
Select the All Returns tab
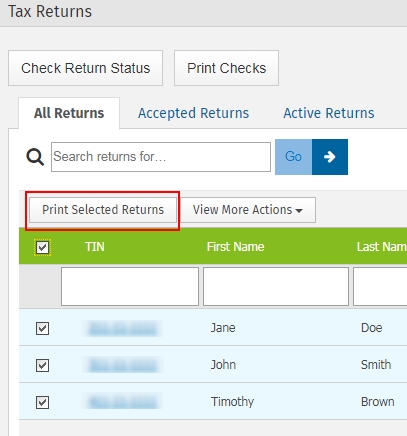tap(69, 113)
